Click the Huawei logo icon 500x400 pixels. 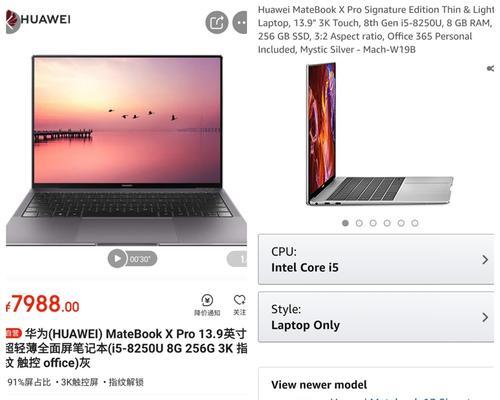tap(13, 21)
